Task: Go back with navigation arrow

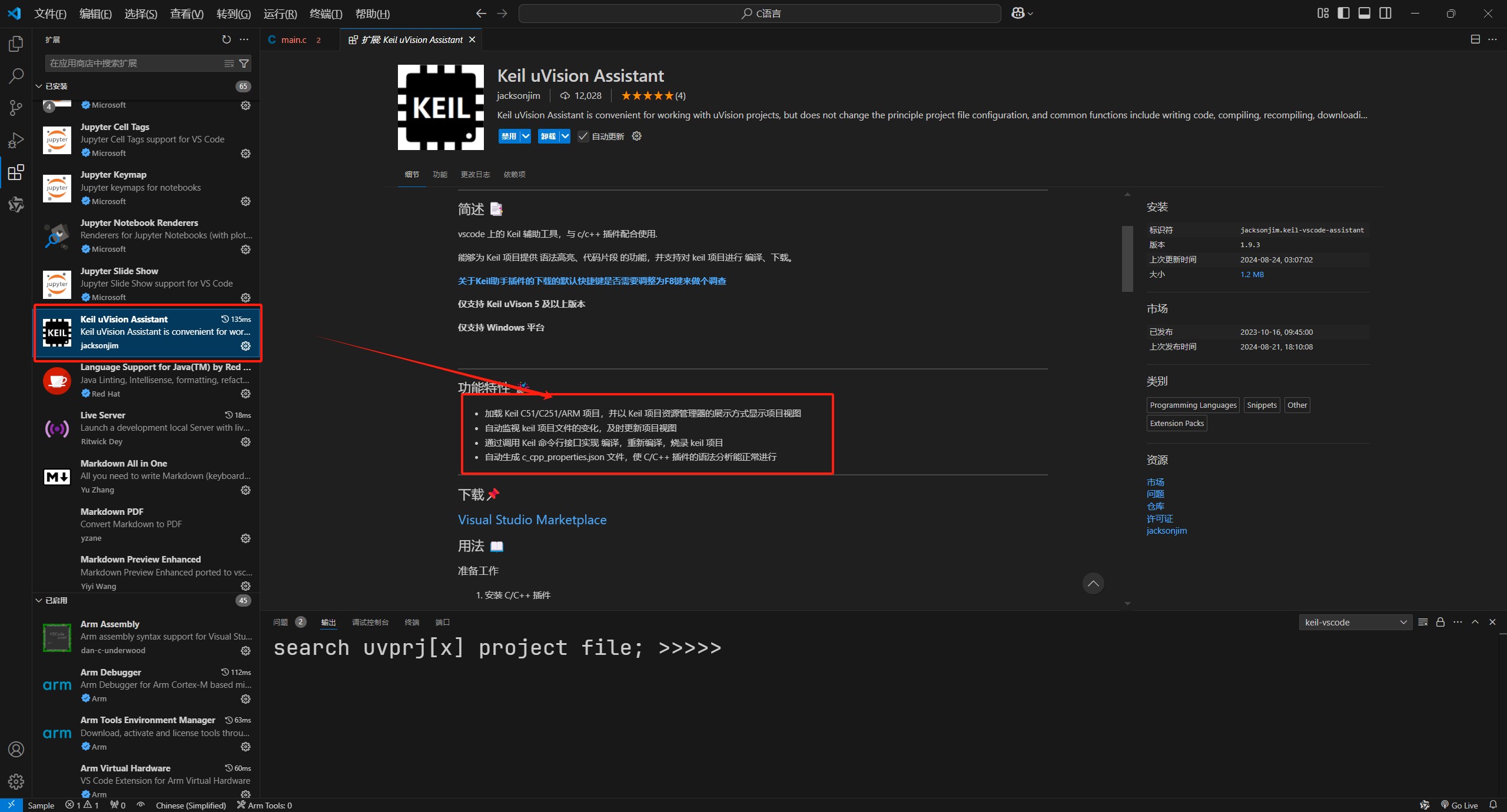Action: pyautogui.click(x=481, y=14)
